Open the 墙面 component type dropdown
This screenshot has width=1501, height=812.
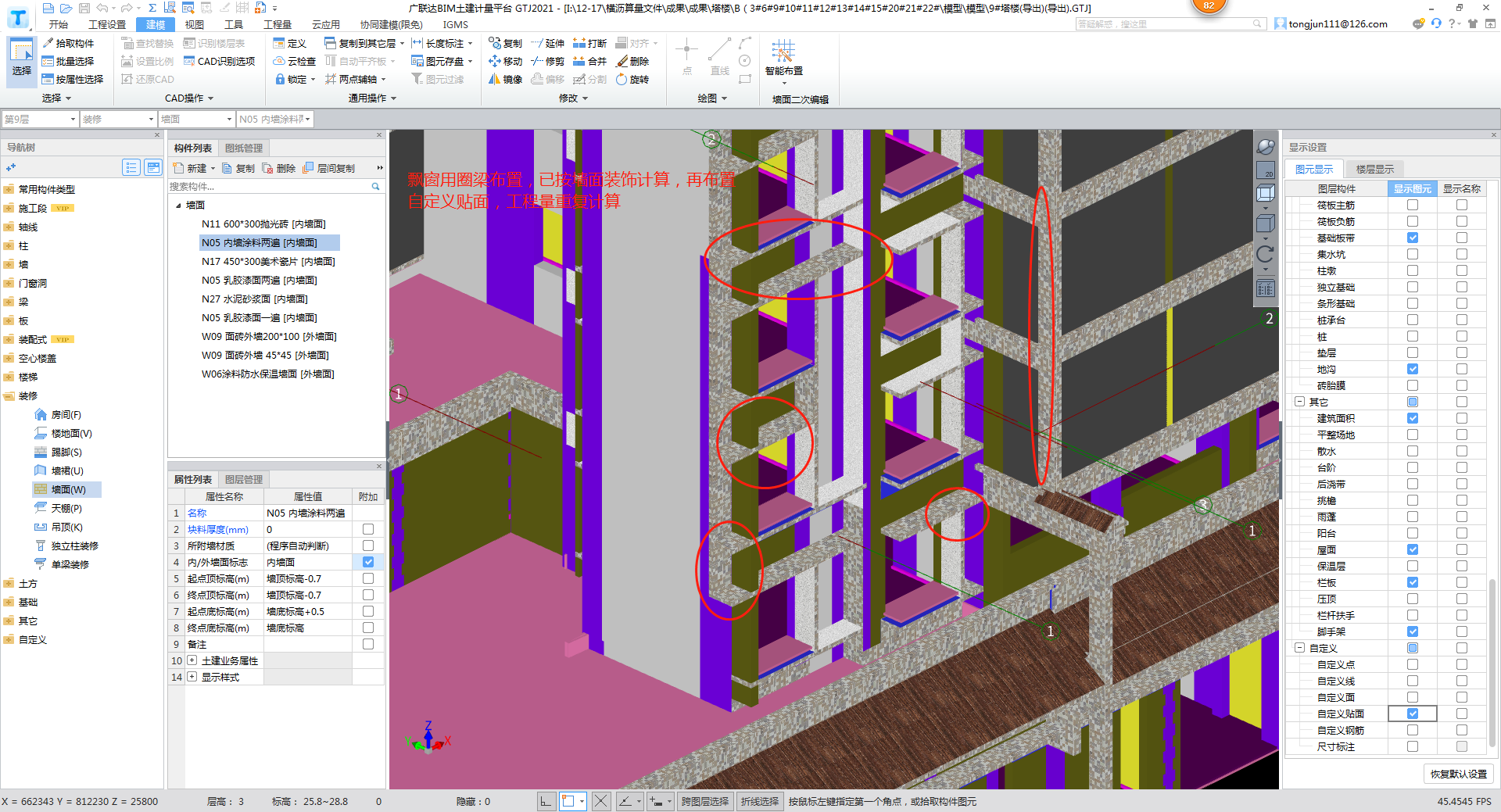(x=196, y=119)
